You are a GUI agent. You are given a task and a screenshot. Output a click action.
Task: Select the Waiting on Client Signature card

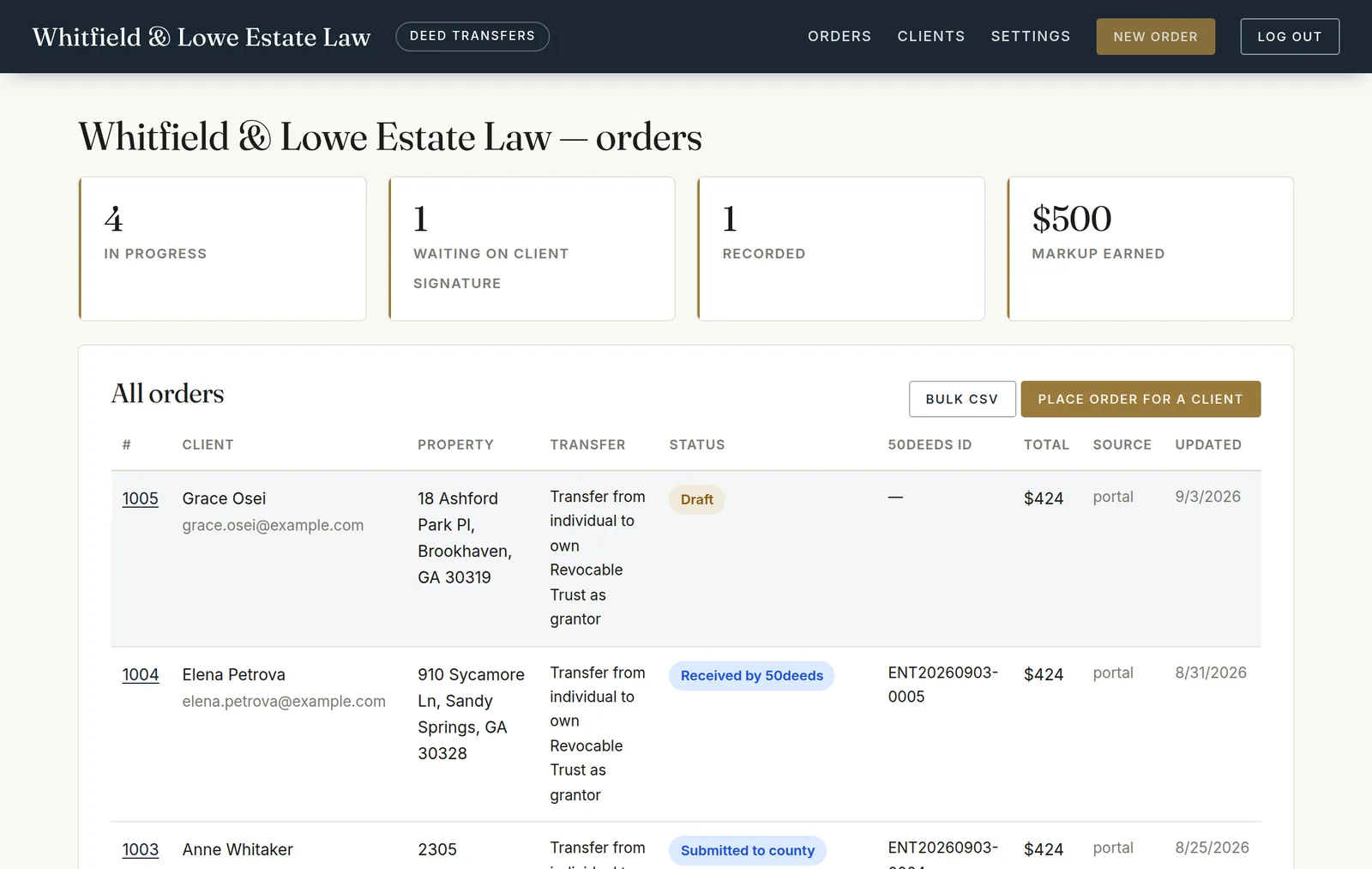click(x=532, y=249)
